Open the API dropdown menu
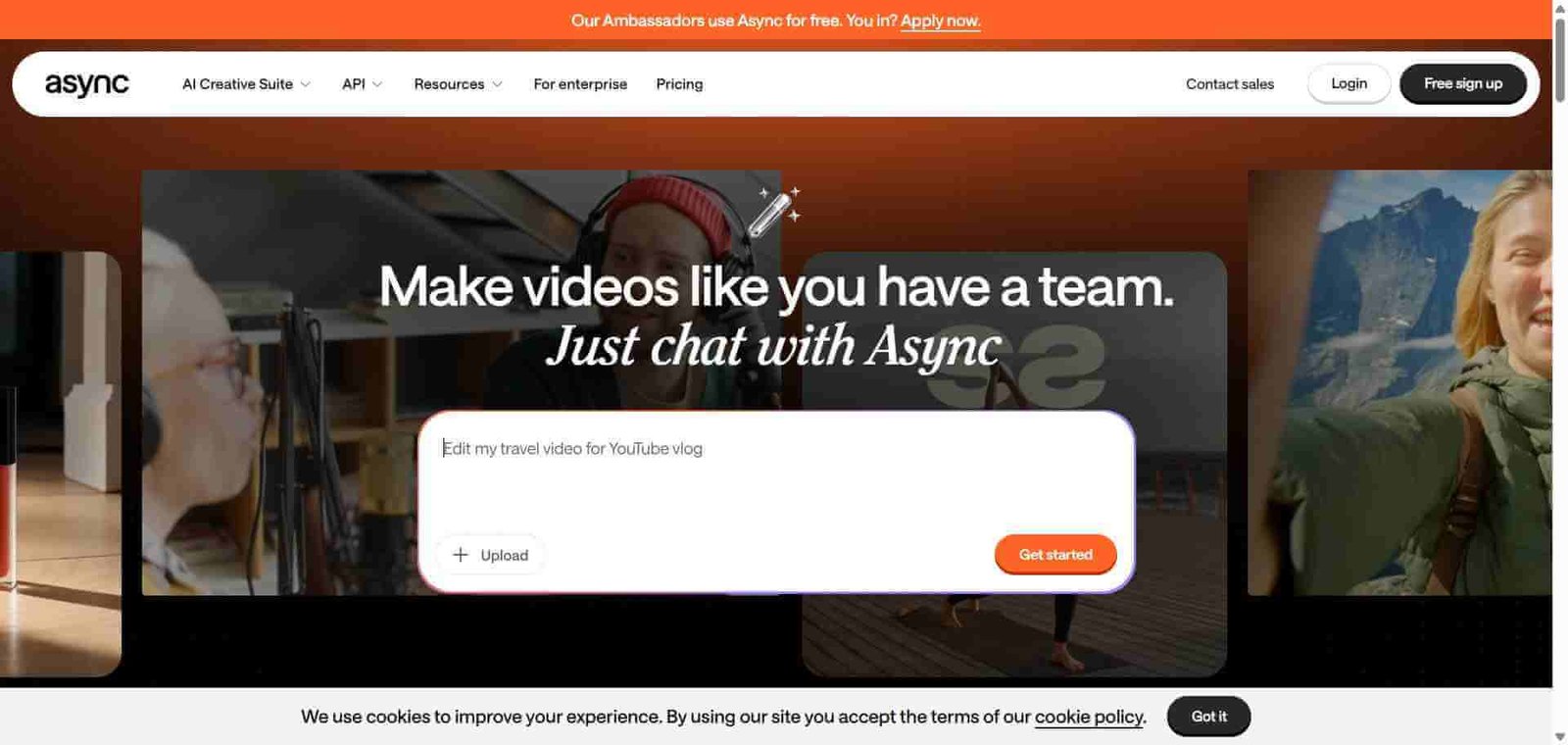The height and width of the screenshot is (745, 1568). (x=362, y=84)
